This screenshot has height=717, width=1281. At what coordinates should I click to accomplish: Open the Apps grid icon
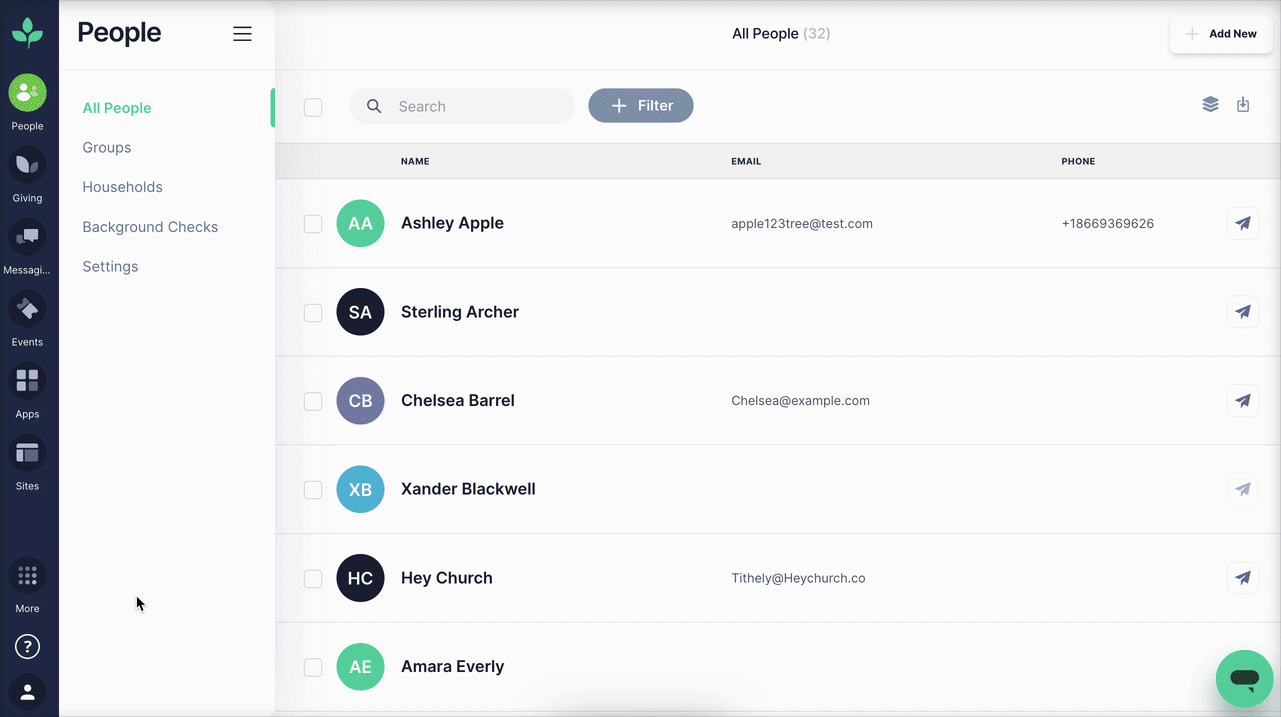tap(27, 381)
